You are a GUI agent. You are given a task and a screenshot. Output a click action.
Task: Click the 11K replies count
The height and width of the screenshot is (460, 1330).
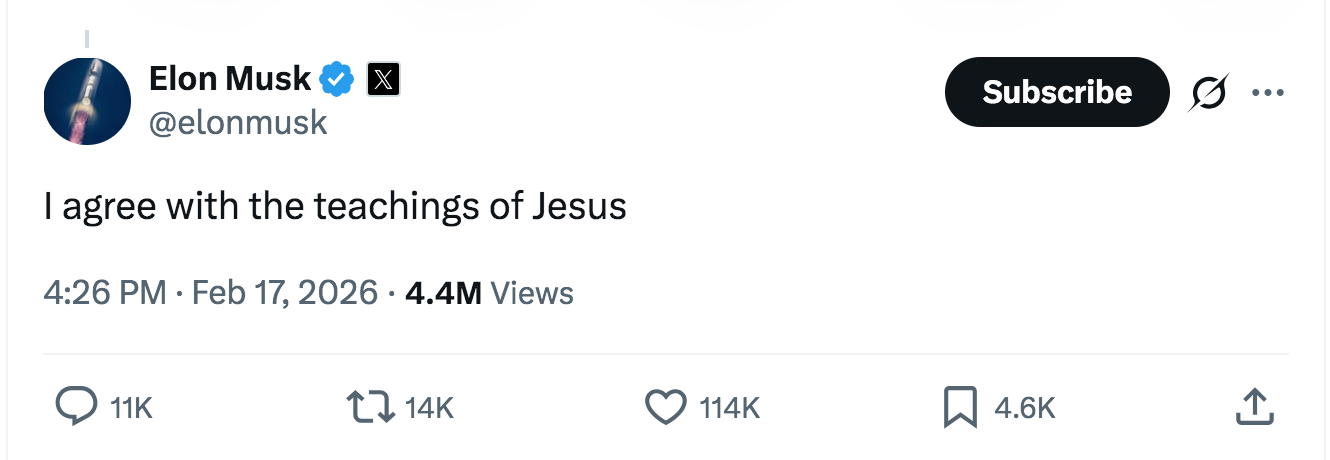click(131, 408)
